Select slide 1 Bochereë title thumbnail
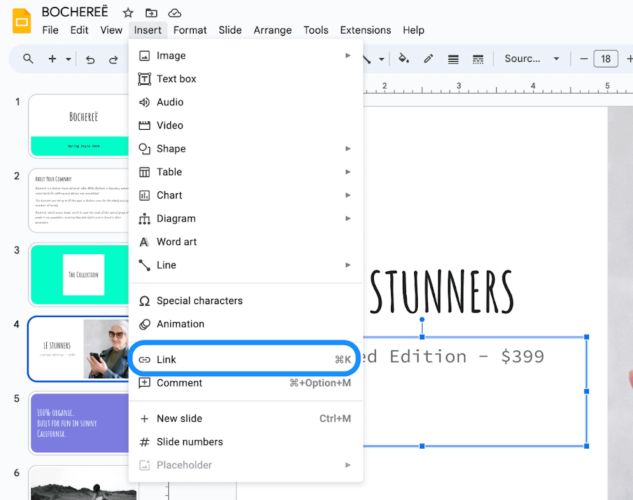Image resolution: width=633 pixels, height=500 pixels. tap(79, 126)
